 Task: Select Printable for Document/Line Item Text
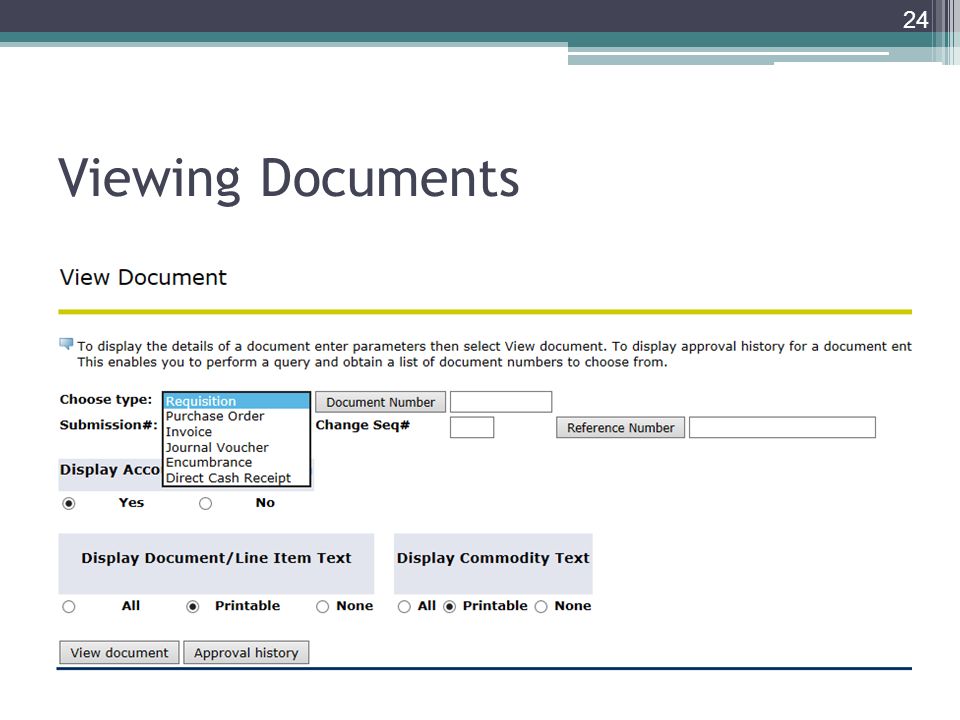point(192,607)
